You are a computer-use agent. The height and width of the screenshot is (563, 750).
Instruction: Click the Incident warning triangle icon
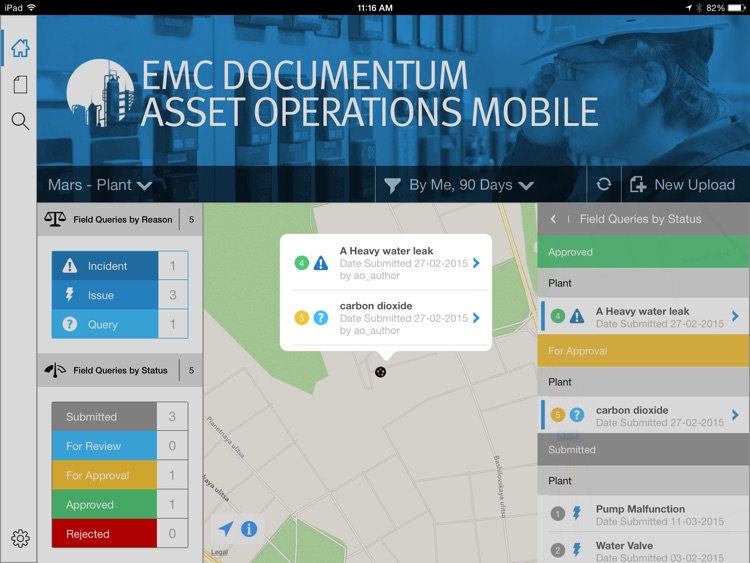click(x=70, y=265)
